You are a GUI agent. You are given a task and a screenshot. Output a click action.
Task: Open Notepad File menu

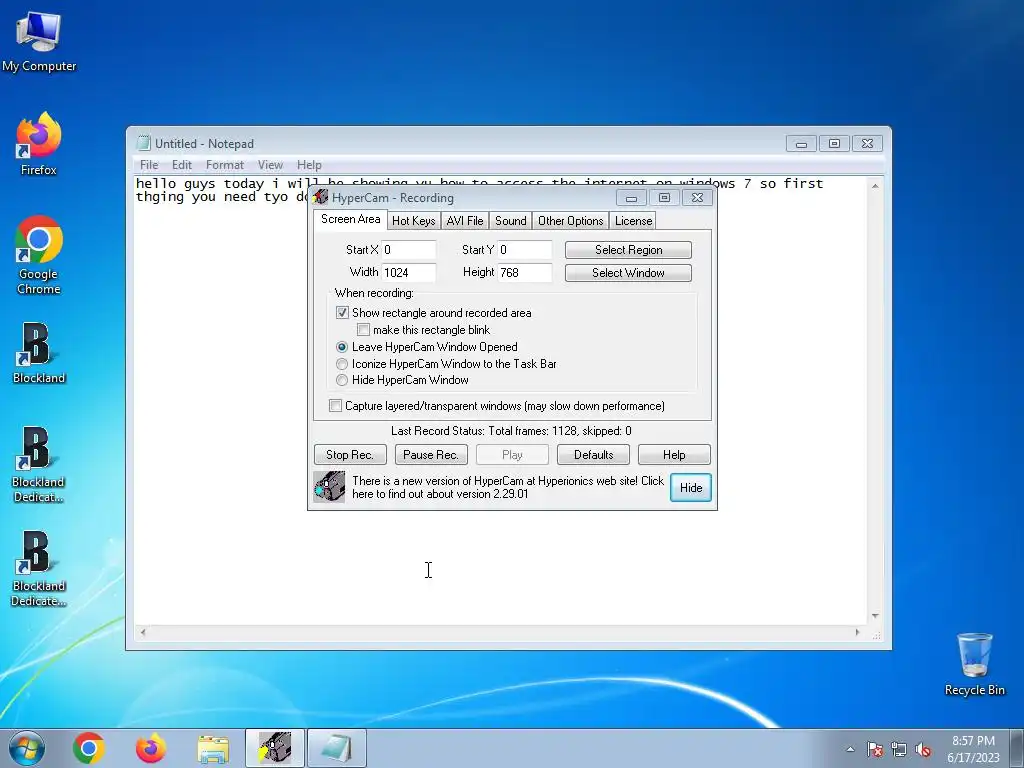[x=149, y=165]
